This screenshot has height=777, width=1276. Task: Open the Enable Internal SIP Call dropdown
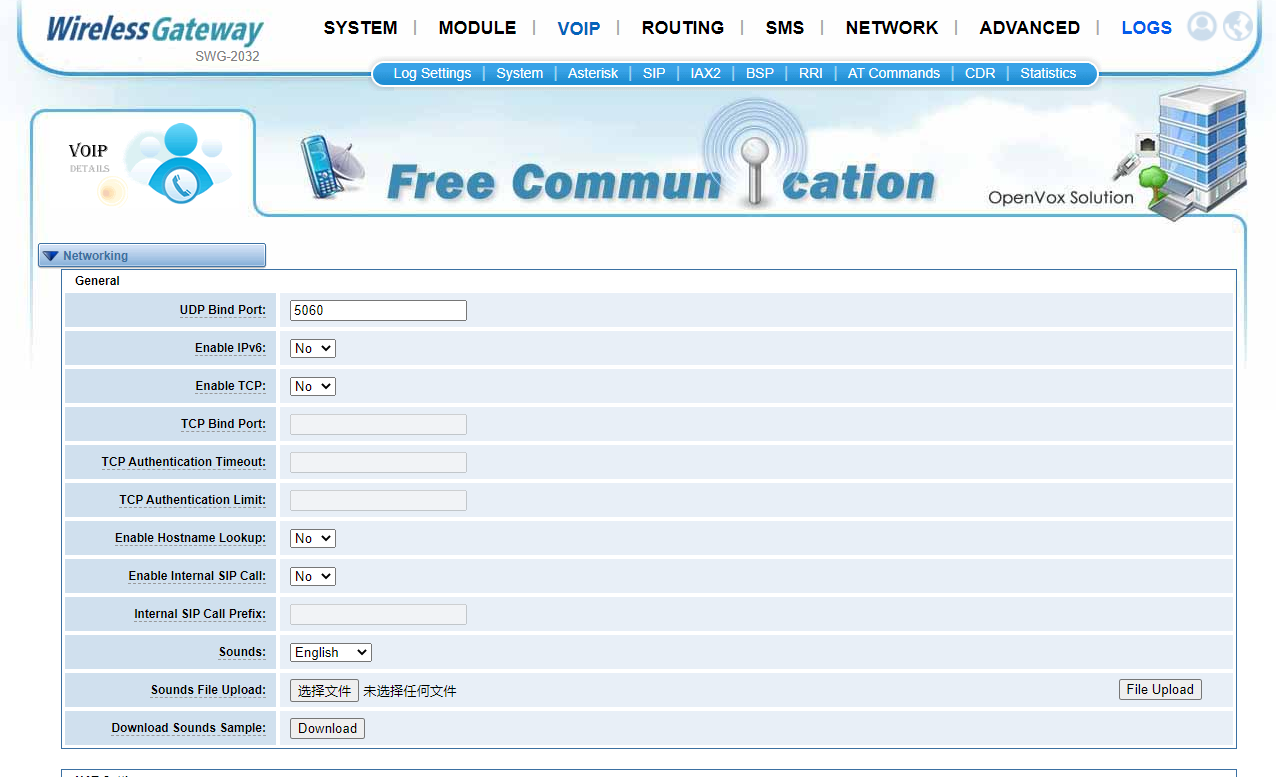tap(313, 576)
